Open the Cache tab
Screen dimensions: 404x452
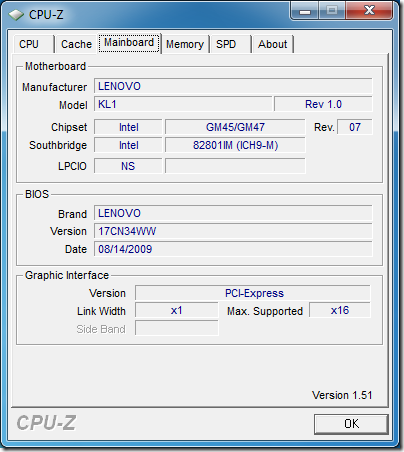76,44
